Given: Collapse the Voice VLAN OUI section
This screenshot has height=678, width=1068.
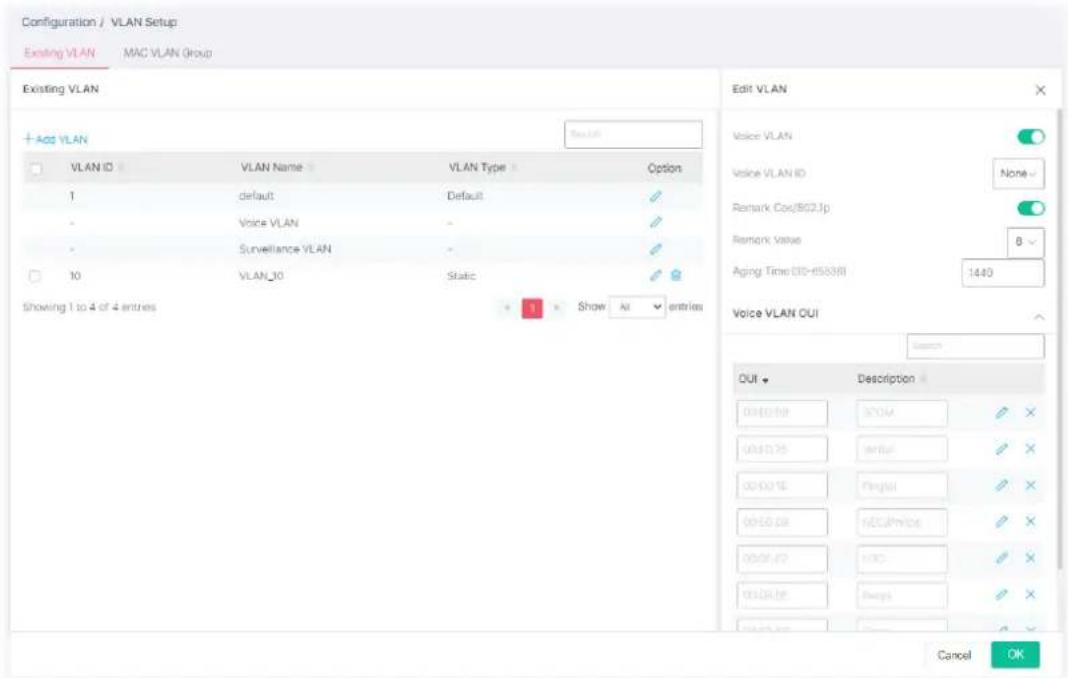Looking at the screenshot, I should pyautogui.click(x=1039, y=317).
